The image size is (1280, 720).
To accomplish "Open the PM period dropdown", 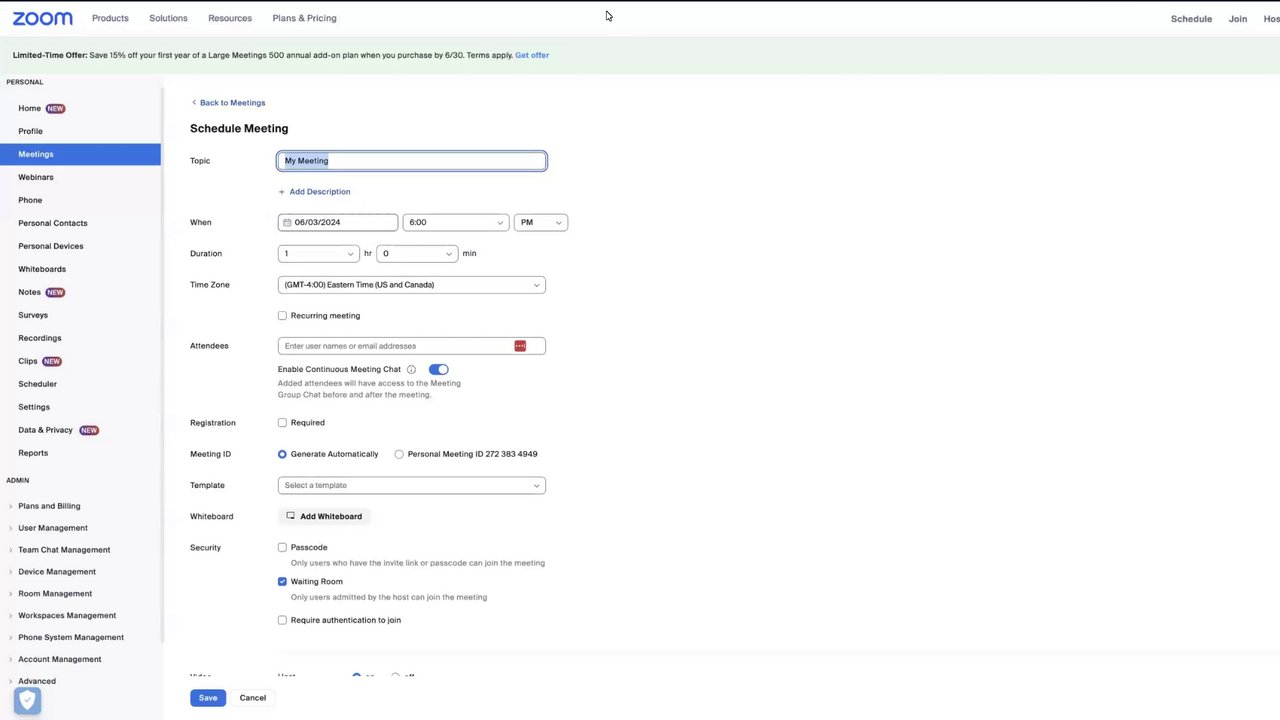I will pos(541,222).
